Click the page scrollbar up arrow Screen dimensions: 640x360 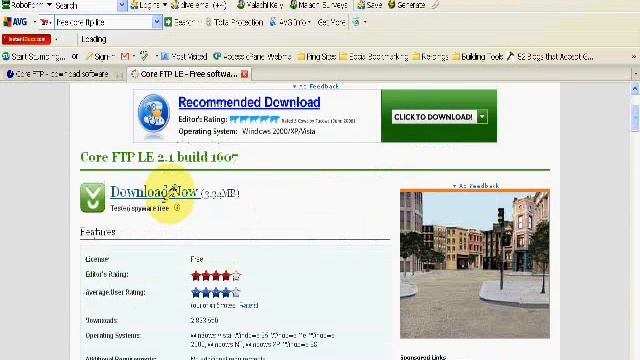tap(635, 89)
